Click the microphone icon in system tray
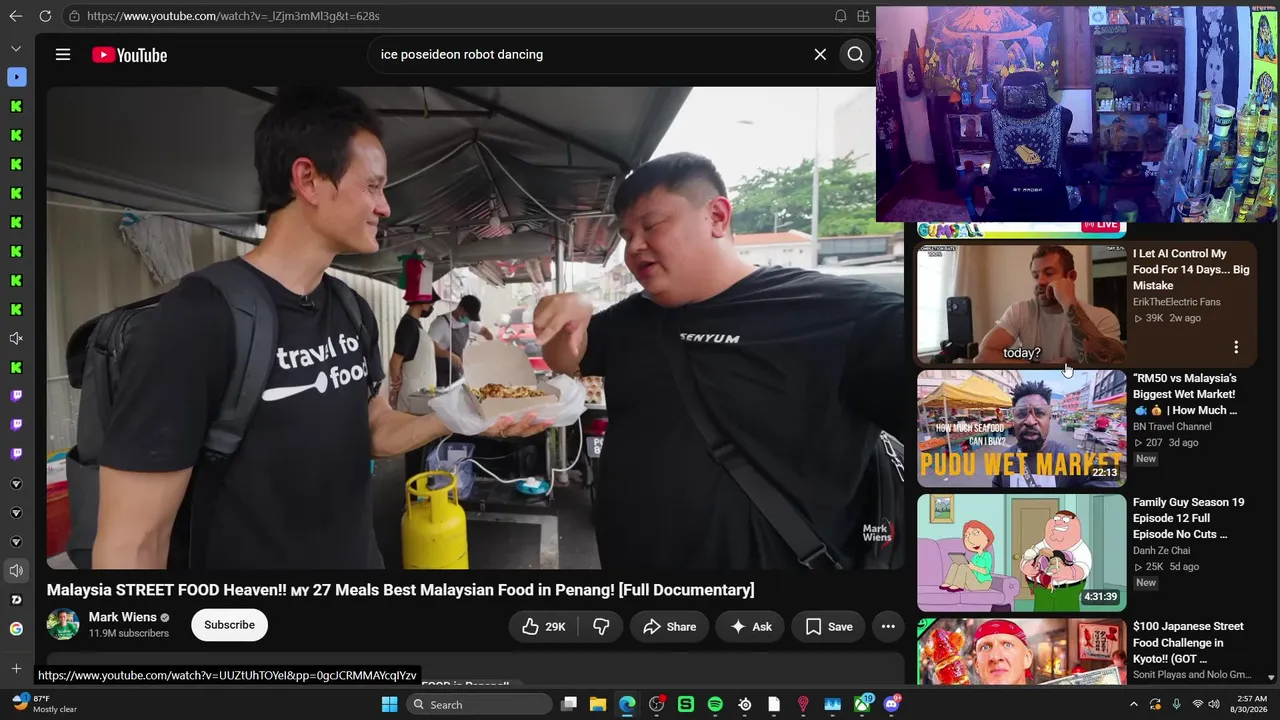1280x720 pixels. (1177, 705)
